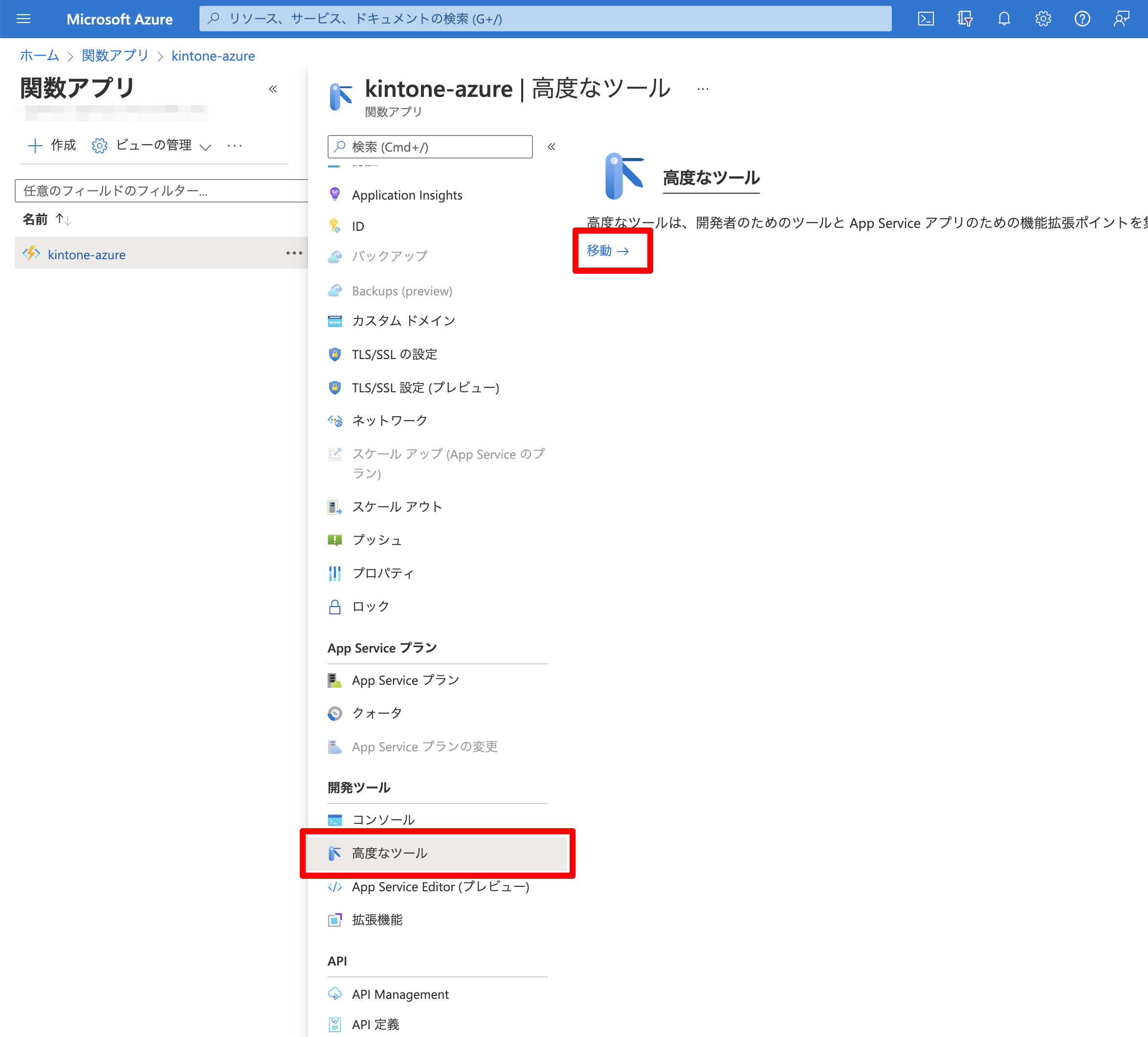The width and height of the screenshot is (1148, 1037).
Task: Collapse the 関数アプリ list pane
Action: pos(273,89)
